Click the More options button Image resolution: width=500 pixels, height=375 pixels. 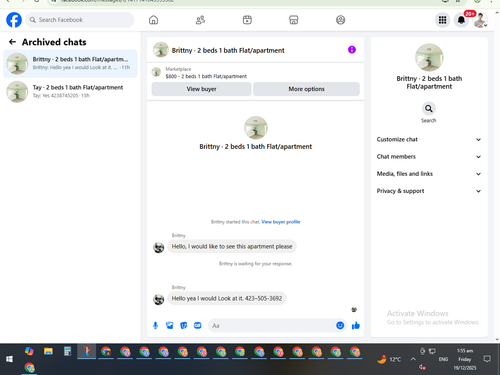tap(306, 89)
